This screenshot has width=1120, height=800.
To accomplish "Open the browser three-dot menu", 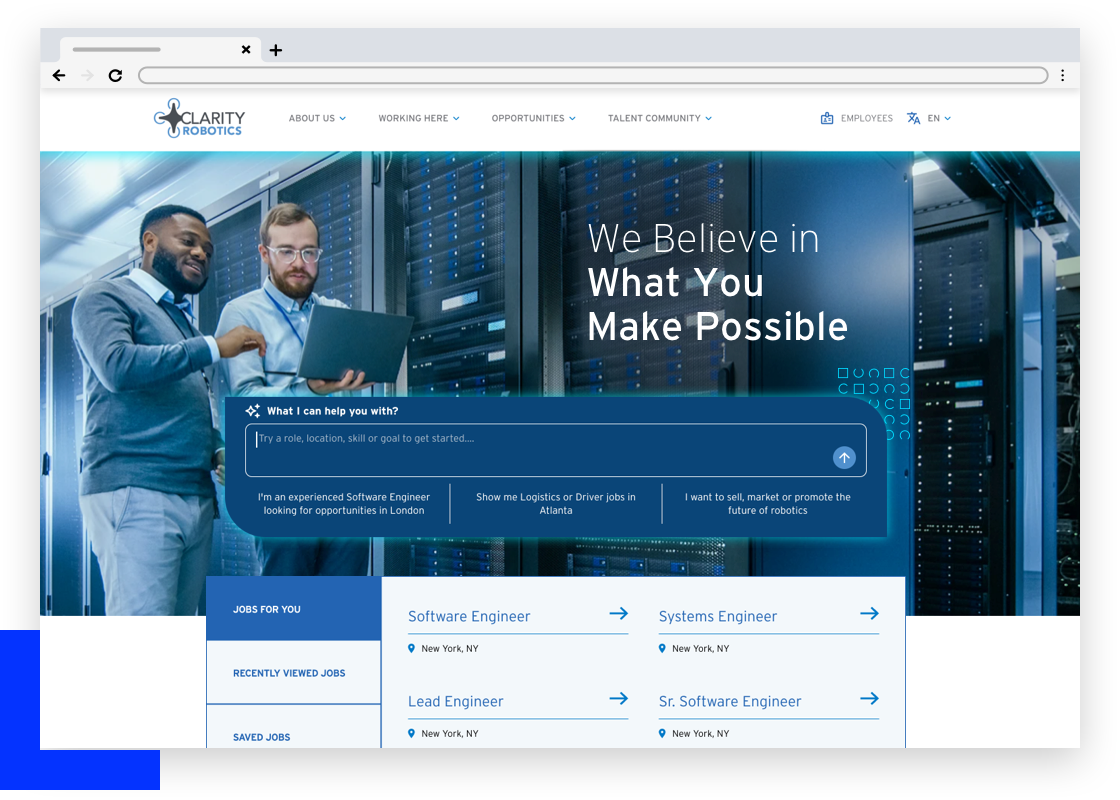I will [1063, 75].
